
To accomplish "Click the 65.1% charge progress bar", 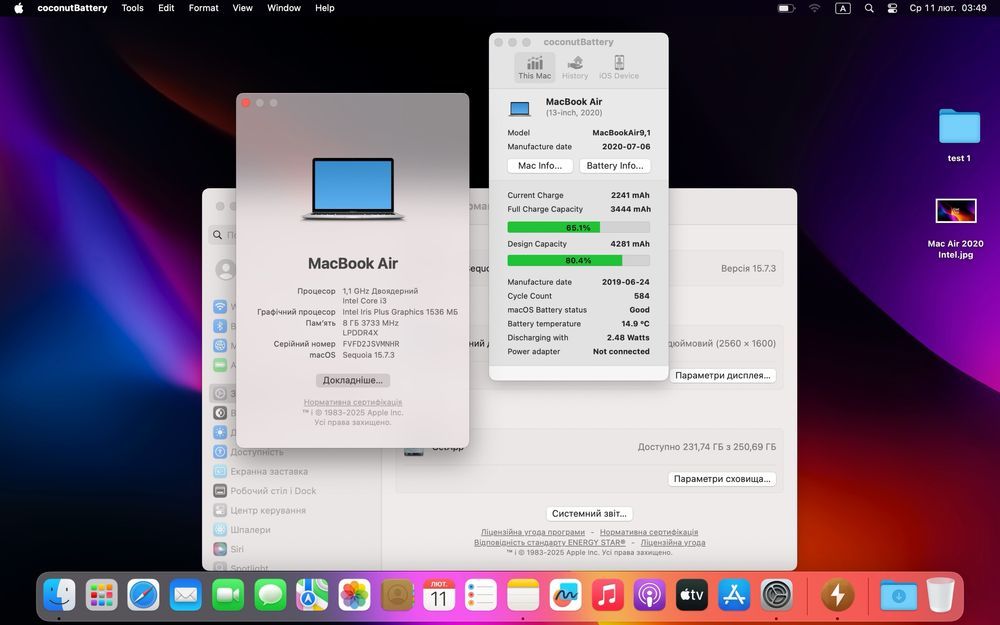I will tap(578, 228).
